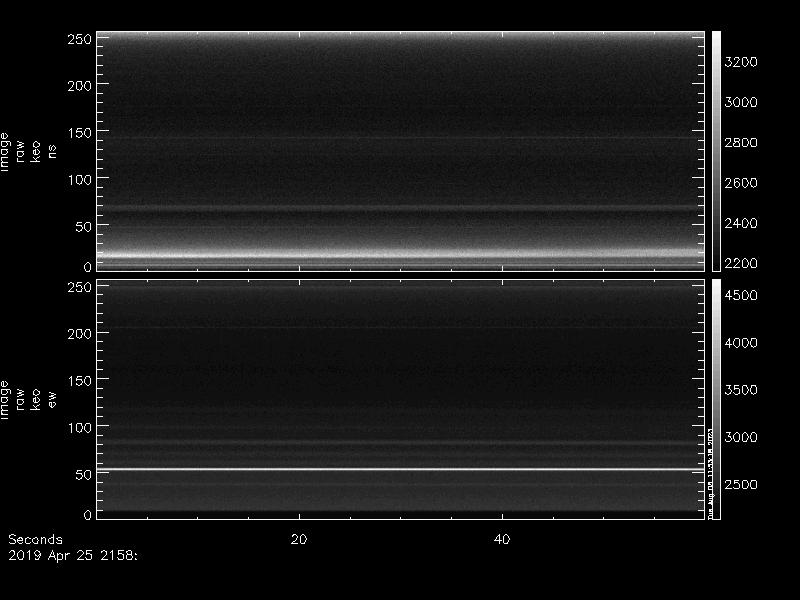Click the '50' tick of ns keogram
Viewport: 800px width, 600px height.
click(84, 227)
